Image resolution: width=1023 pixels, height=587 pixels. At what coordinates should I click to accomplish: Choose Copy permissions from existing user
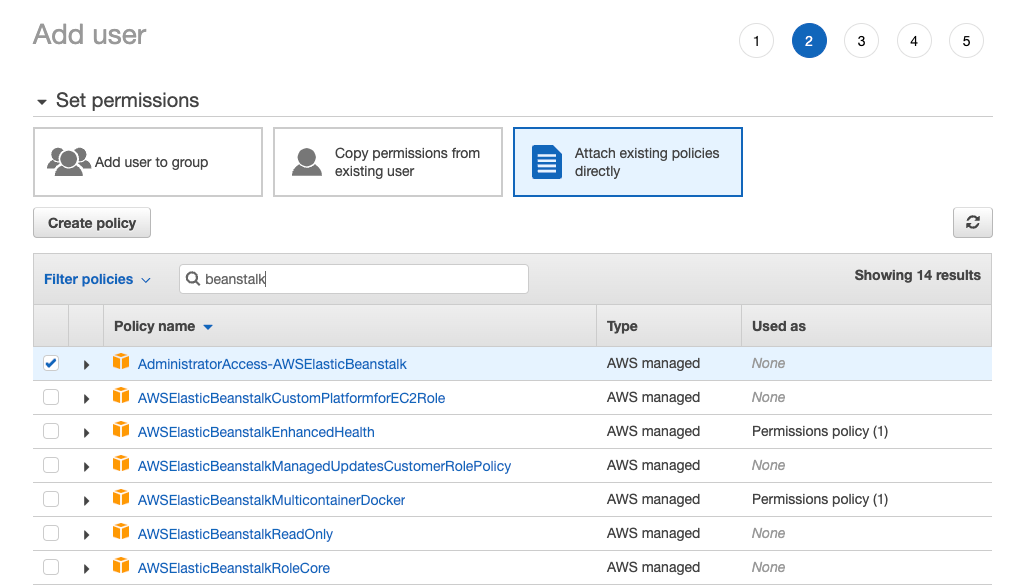(x=388, y=162)
